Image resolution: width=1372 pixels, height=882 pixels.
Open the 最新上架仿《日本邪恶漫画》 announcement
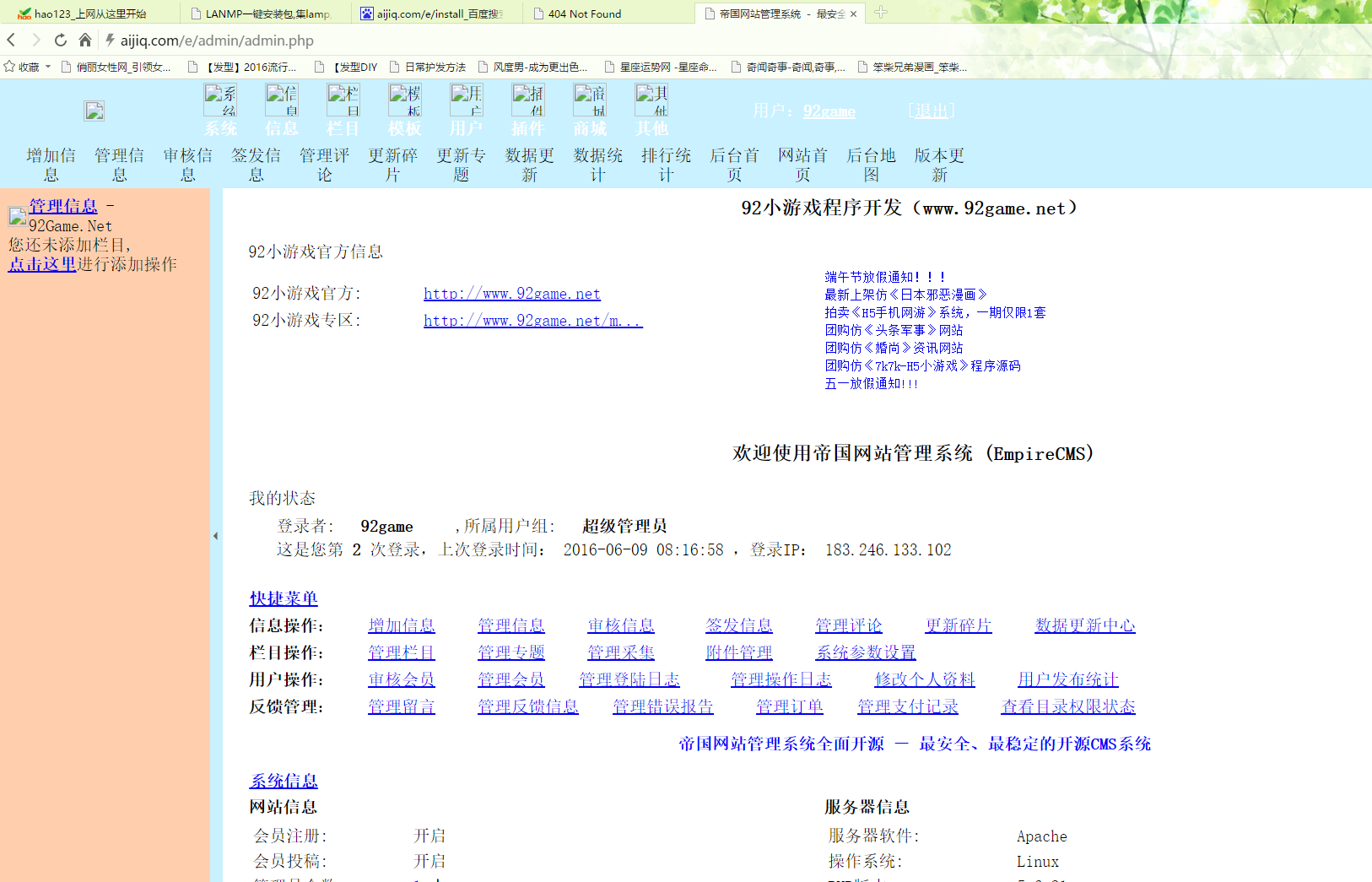coord(906,295)
